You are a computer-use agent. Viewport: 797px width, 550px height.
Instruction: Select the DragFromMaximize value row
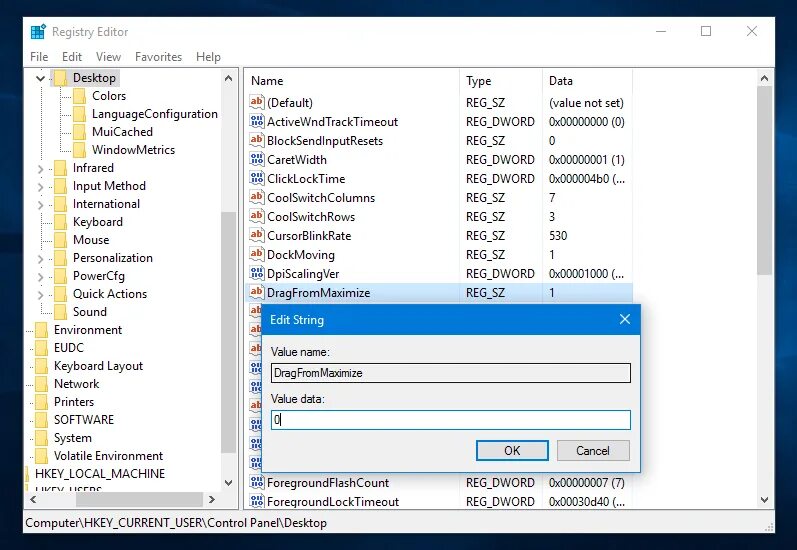439,293
